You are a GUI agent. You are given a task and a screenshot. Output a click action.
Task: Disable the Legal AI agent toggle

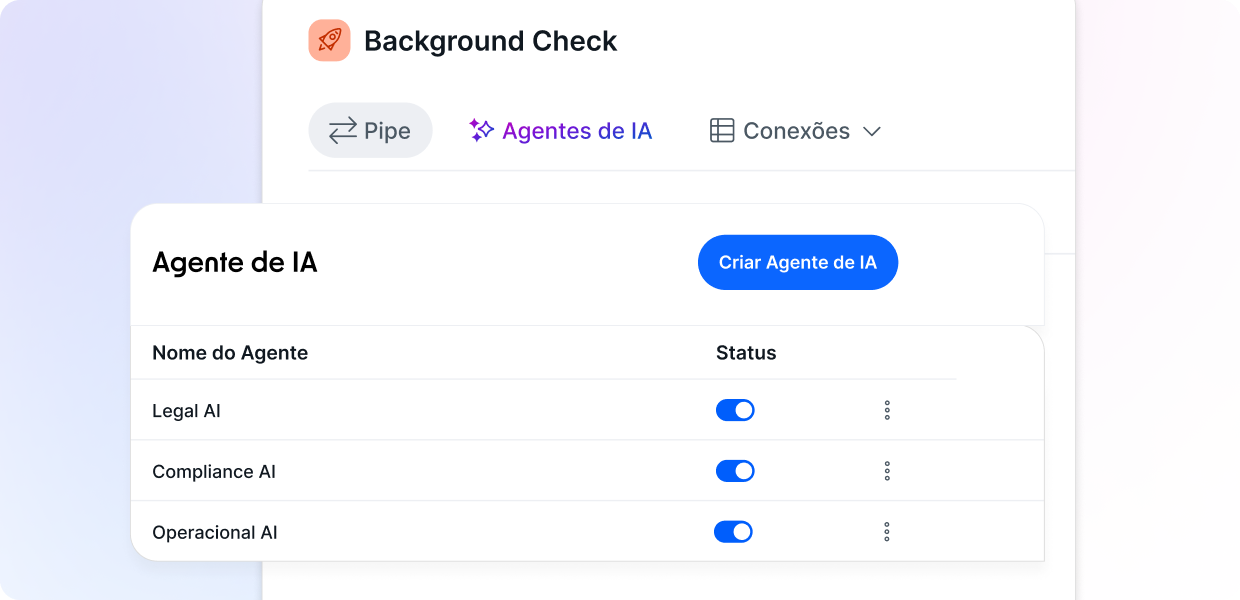735,410
